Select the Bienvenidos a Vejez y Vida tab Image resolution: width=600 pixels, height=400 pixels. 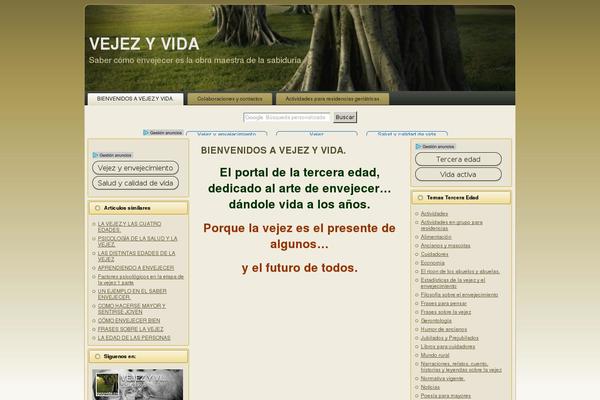pyautogui.click(x=136, y=99)
